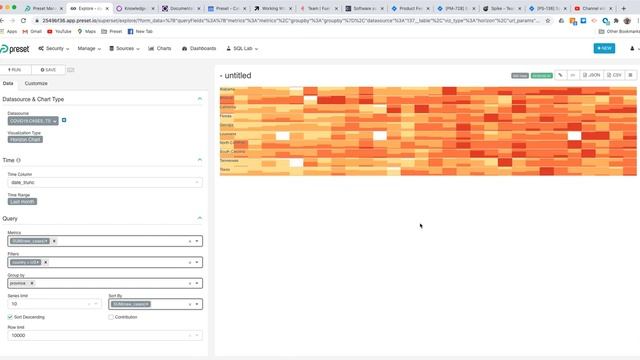Enable the Contribution checkbox
This screenshot has height=360, width=640.
click(x=111, y=317)
